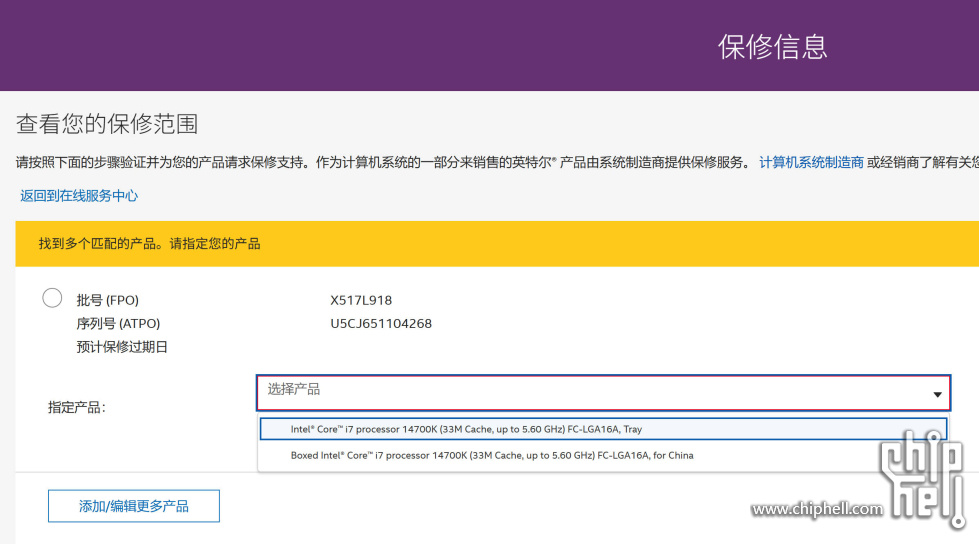
Task: Click the serial number U5CJ651104268
Action: point(381,324)
